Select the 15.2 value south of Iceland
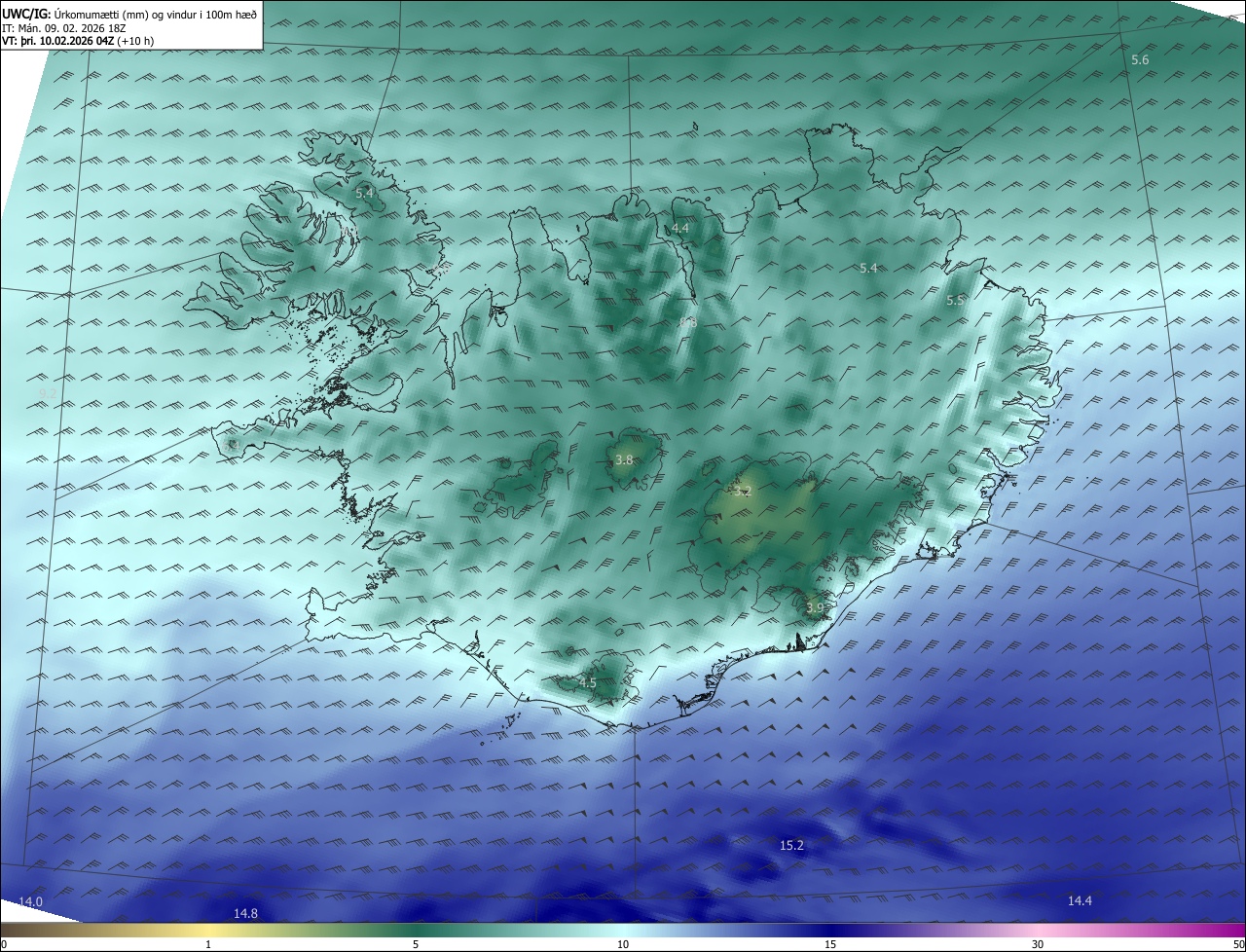Image resolution: width=1246 pixels, height=952 pixels. coord(791,845)
